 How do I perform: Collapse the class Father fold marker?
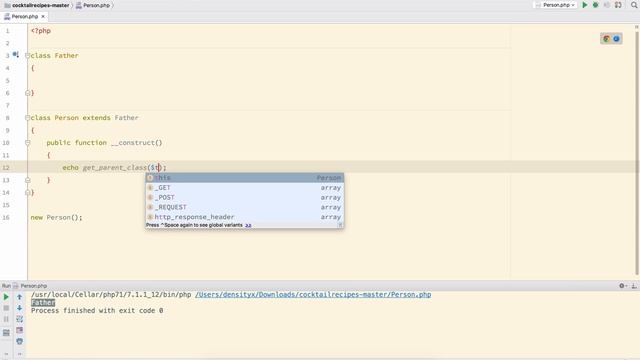[x=27, y=56]
